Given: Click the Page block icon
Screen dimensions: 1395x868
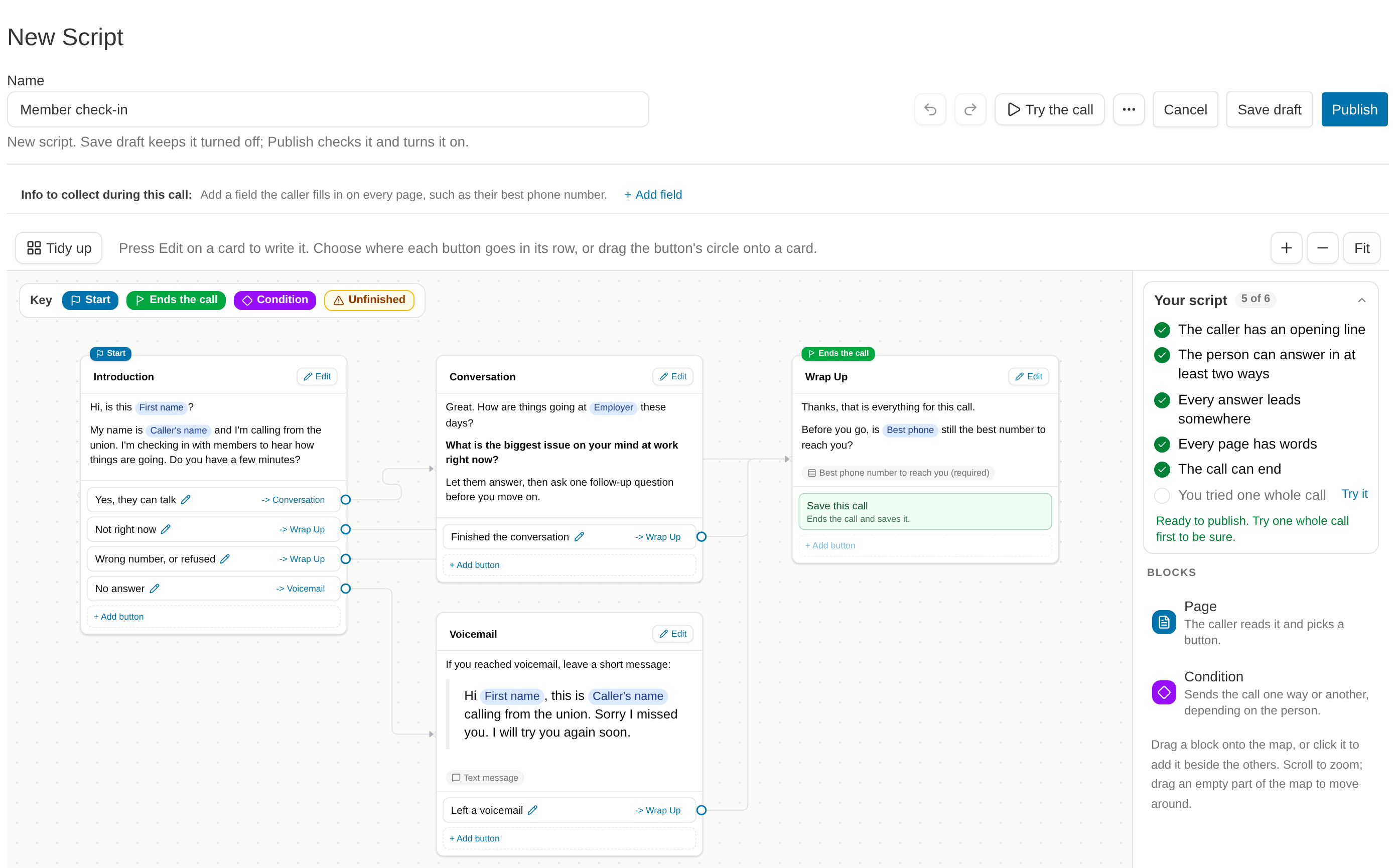Looking at the screenshot, I should (1164, 622).
